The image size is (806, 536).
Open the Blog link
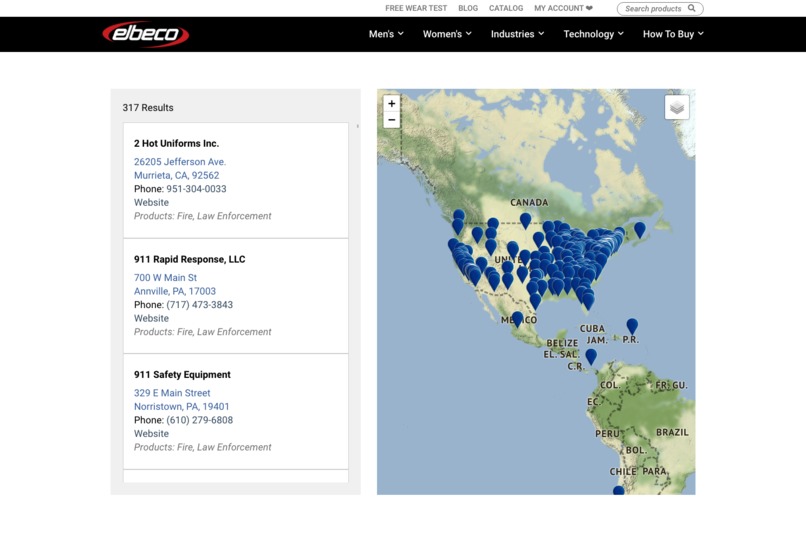468,8
